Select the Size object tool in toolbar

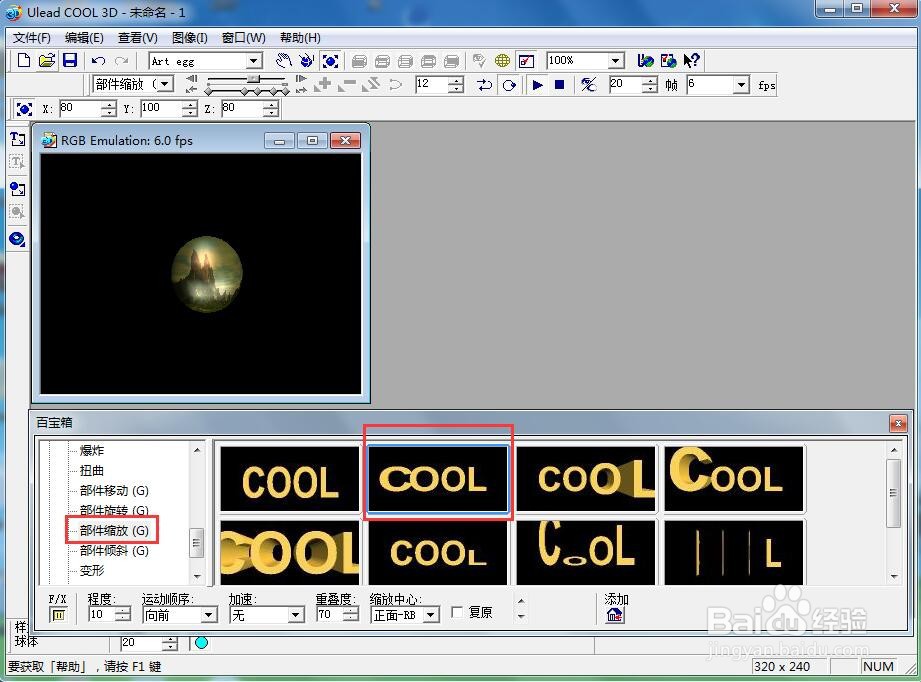tap(330, 61)
